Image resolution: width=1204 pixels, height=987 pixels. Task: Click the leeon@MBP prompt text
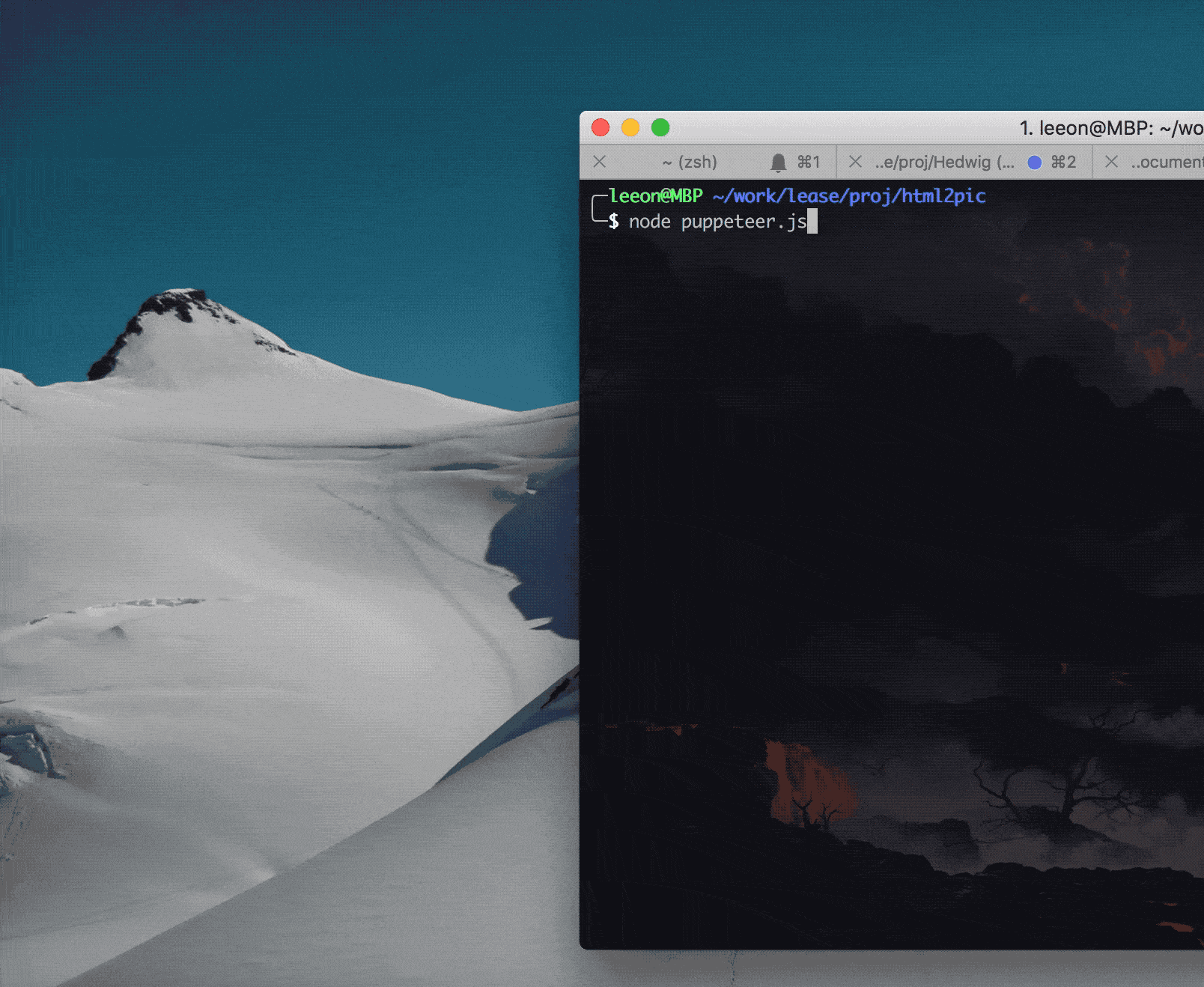tap(656, 196)
